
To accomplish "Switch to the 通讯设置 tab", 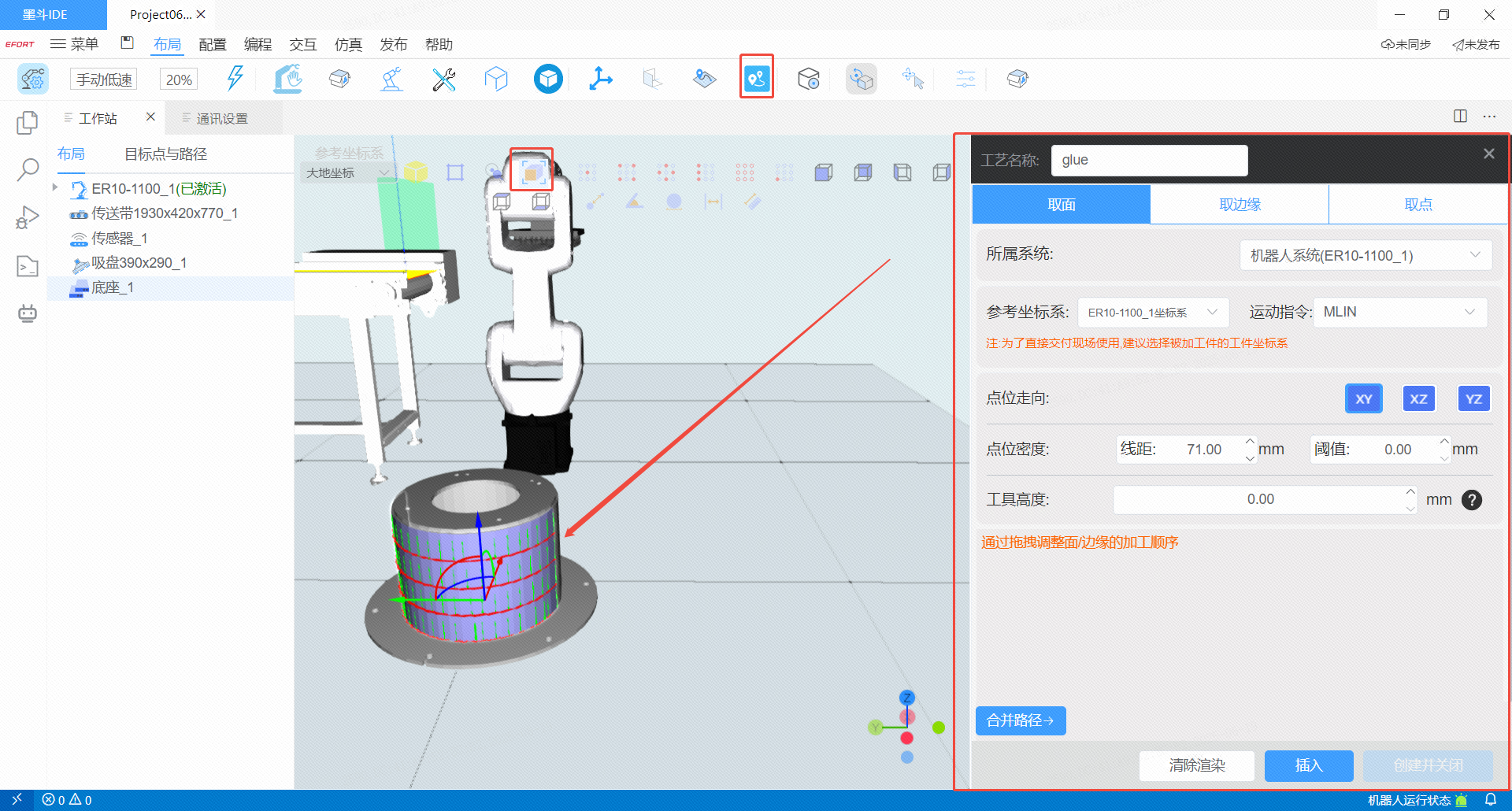I will coord(222,118).
